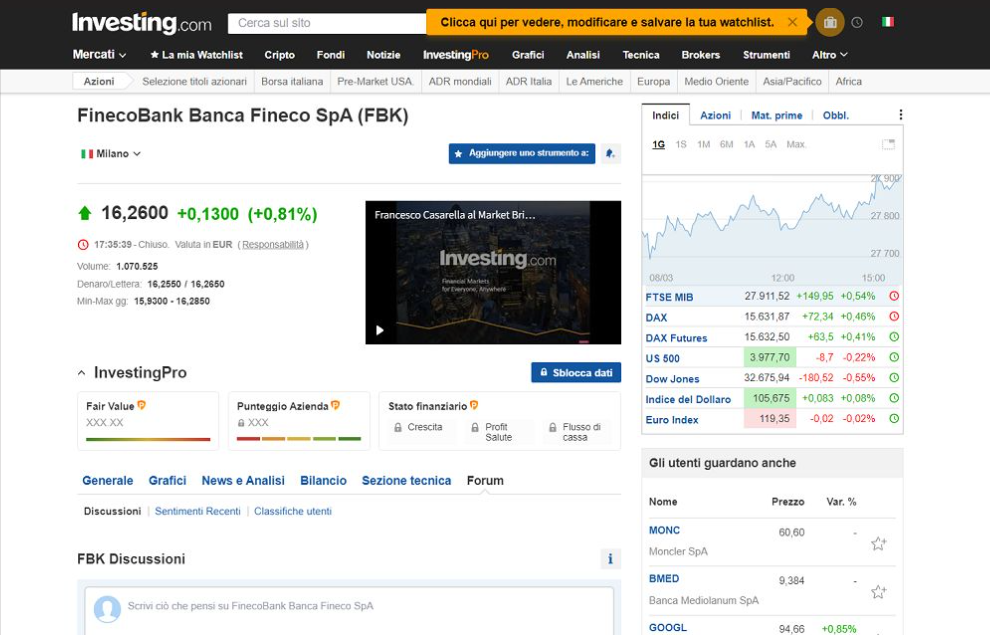Select the 6M chart timeframe
Viewport: 990px width, 635px height.
727,145
